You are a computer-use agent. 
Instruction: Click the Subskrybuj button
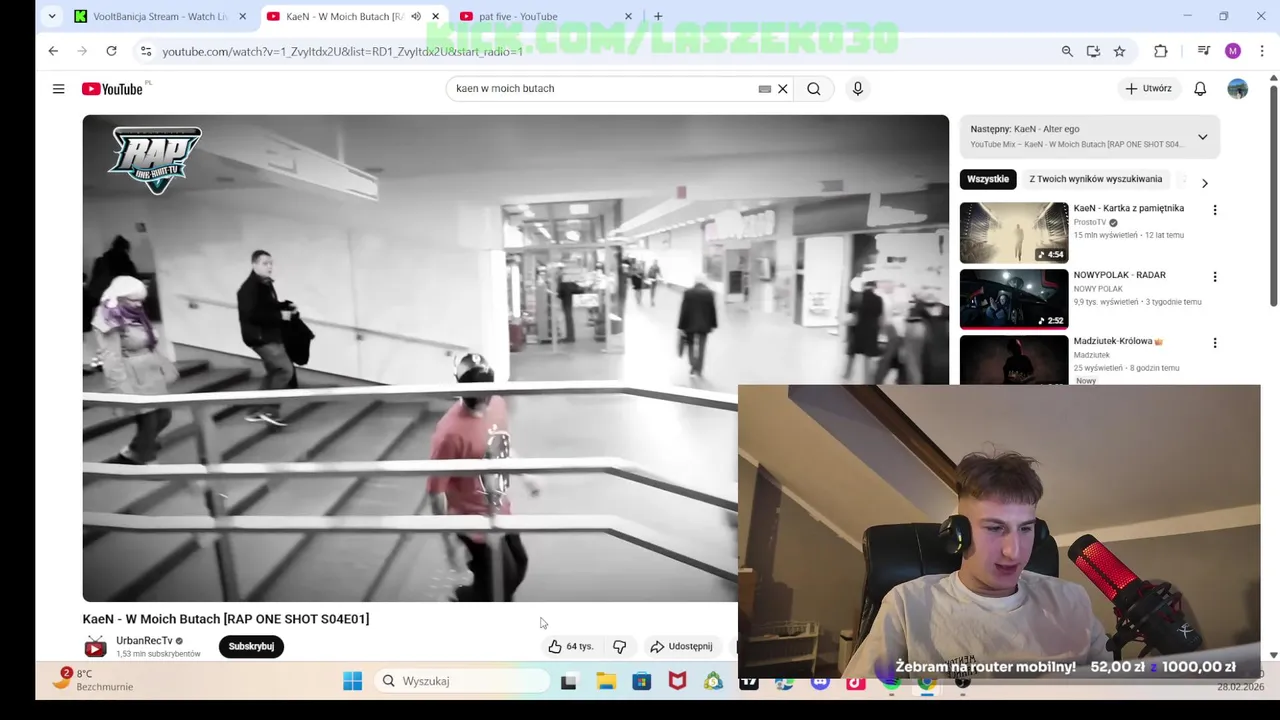click(251, 646)
